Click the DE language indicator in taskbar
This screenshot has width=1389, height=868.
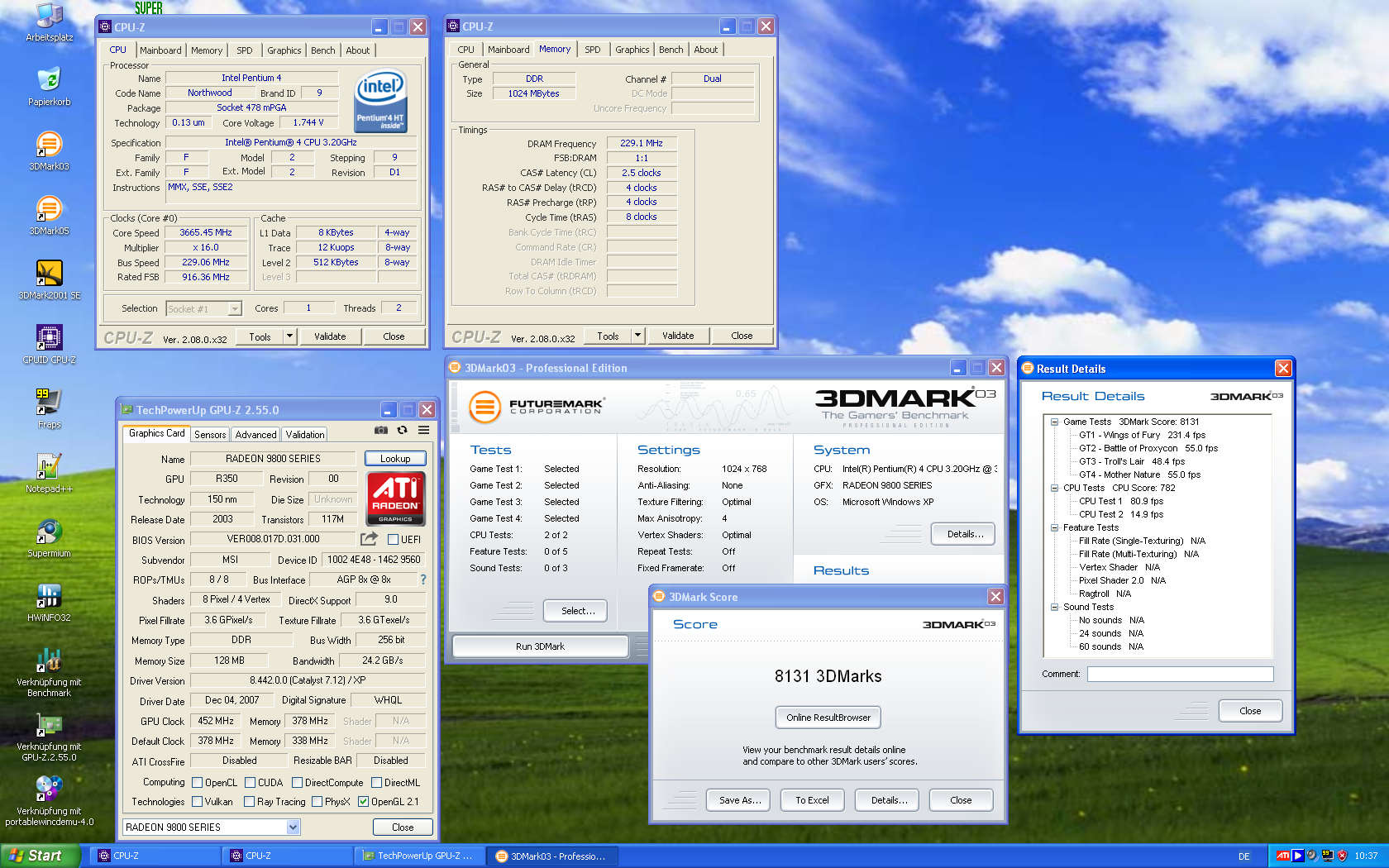(x=1243, y=856)
